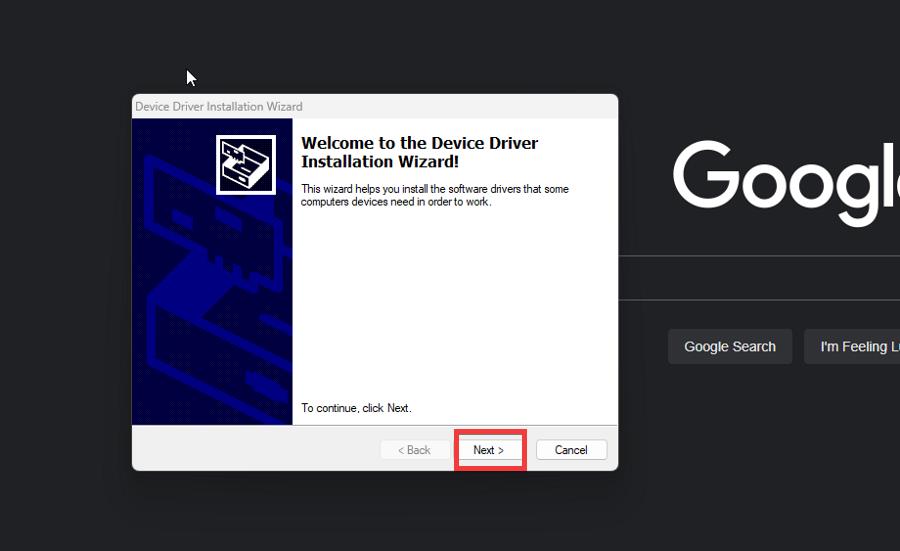Click the Google Search button
The height and width of the screenshot is (551, 900).
pos(730,347)
